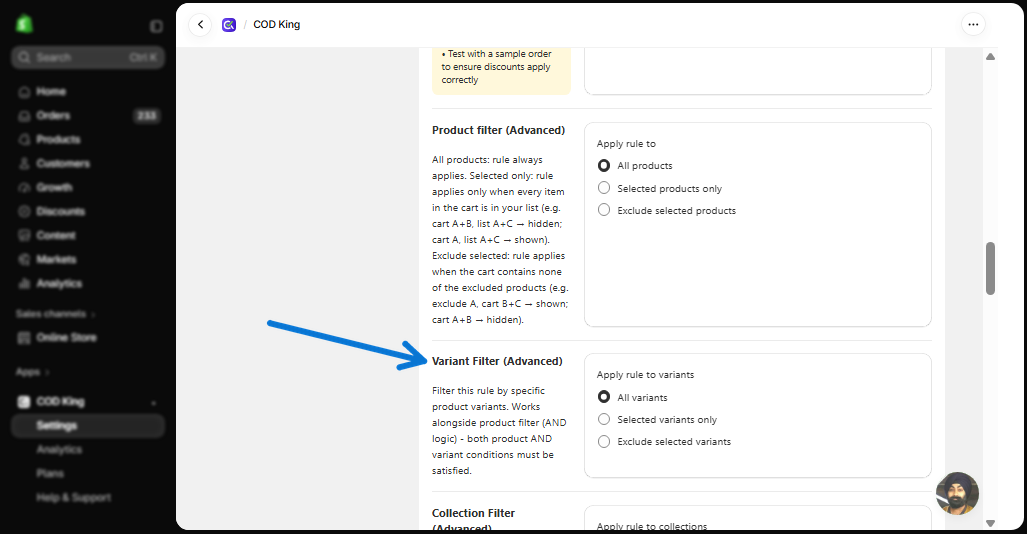Open the three-dot more options menu
This screenshot has height=534, width=1027.
click(x=973, y=25)
